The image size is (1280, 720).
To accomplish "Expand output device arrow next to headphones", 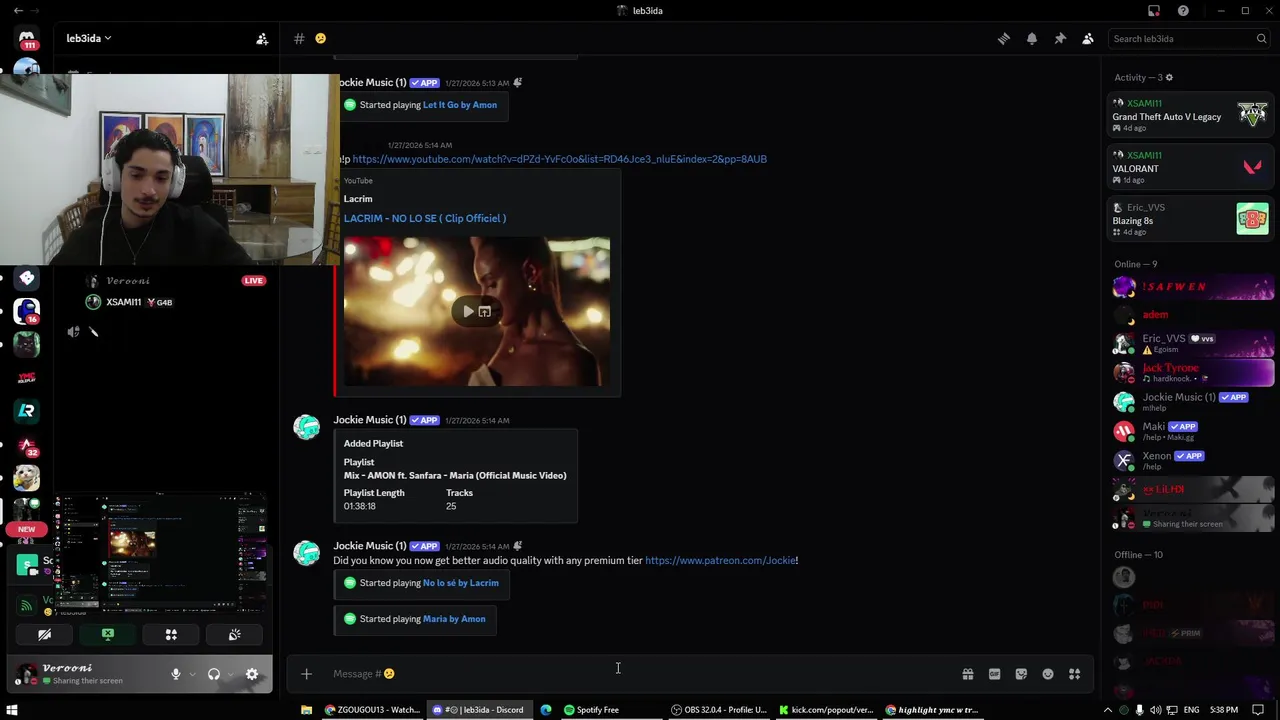I will click(x=230, y=675).
